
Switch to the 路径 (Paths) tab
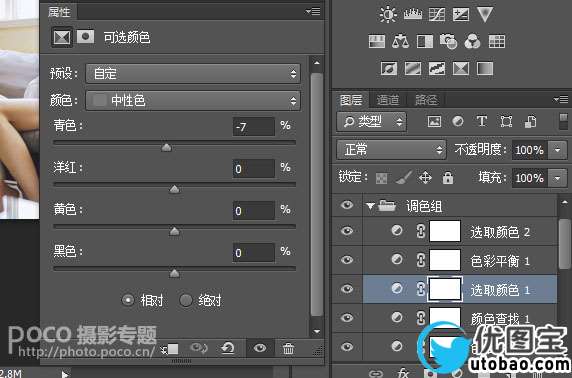coord(426,100)
